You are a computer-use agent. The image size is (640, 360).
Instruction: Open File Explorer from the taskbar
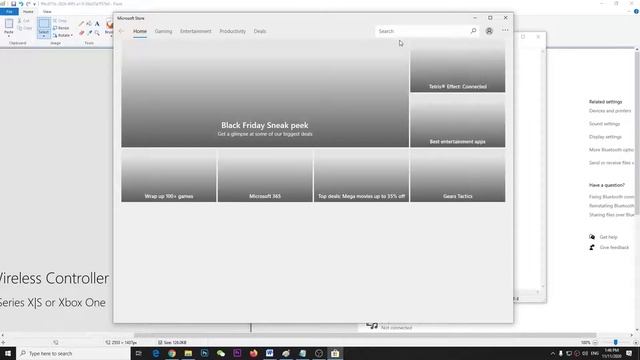pos(188,353)
